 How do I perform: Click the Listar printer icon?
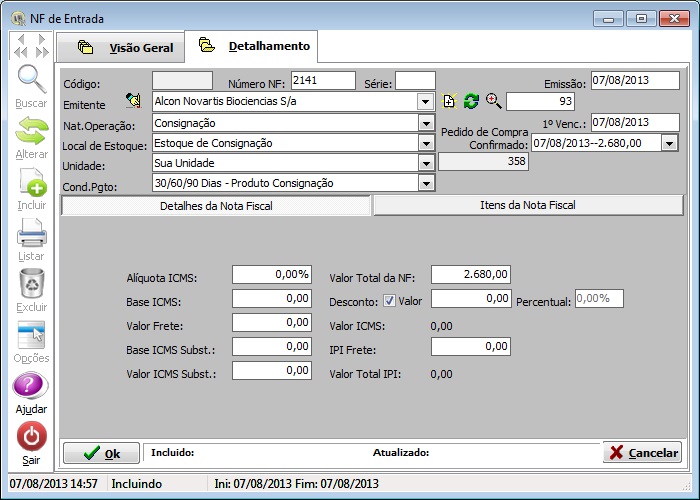point(31,235)
